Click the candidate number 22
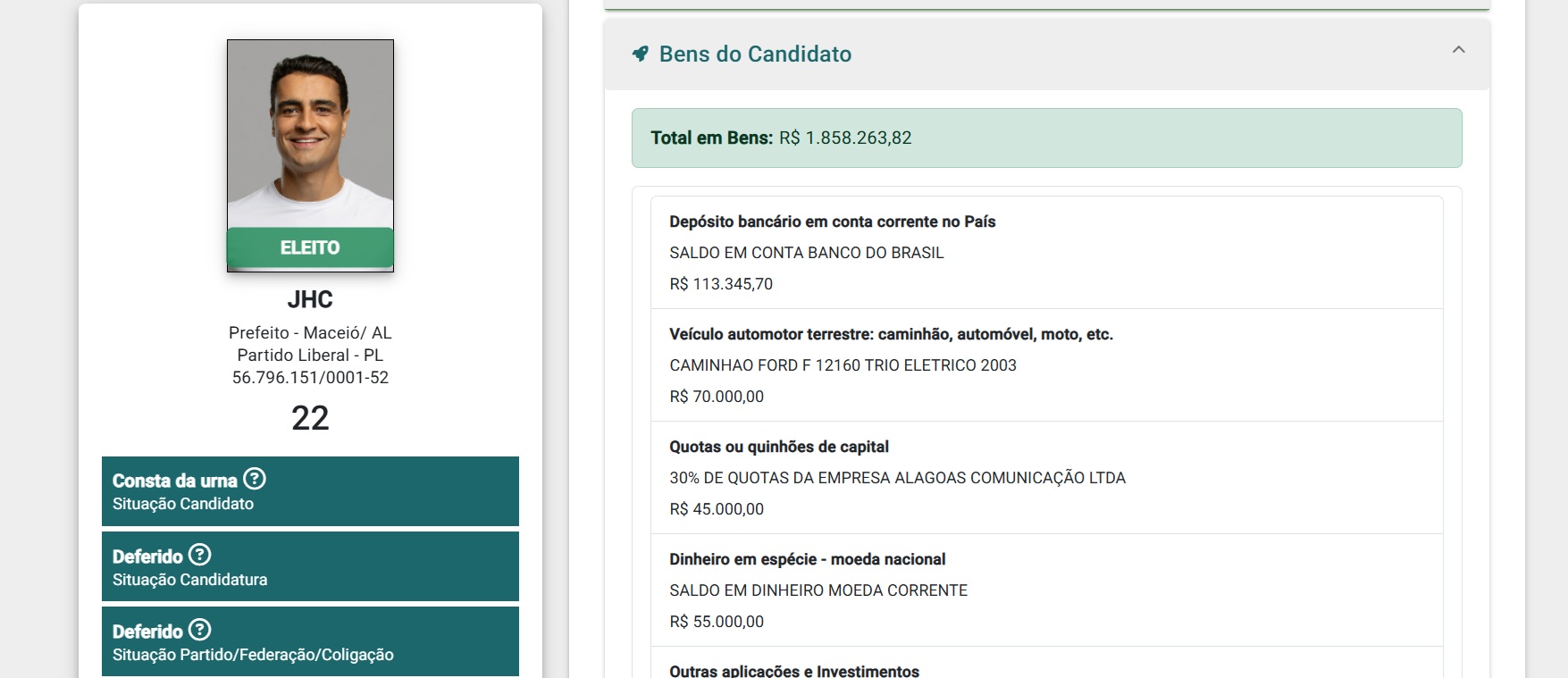Screen dimensions: 1568x678 (x=310, y=418)
